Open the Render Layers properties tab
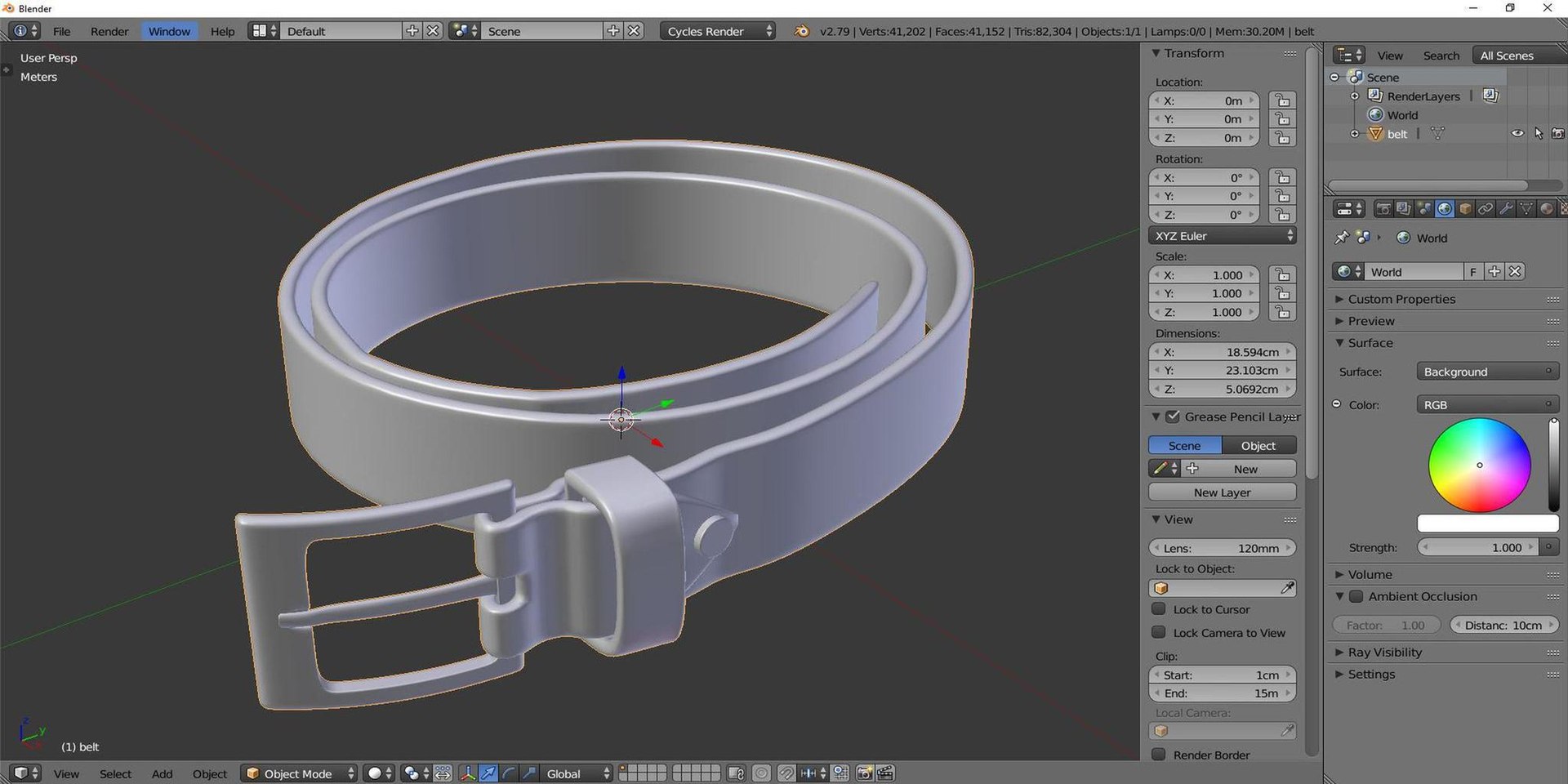 click(1404, 209)
